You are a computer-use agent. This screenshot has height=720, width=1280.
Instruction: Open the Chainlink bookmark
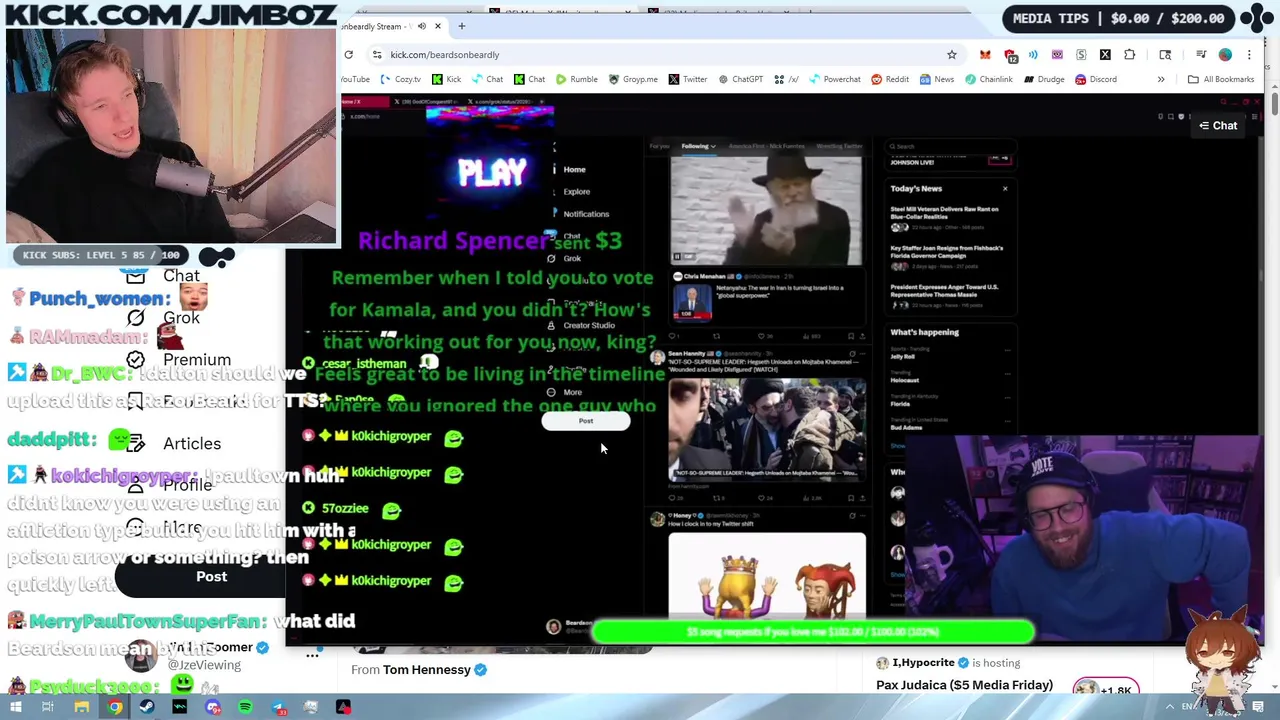[988, 79]
